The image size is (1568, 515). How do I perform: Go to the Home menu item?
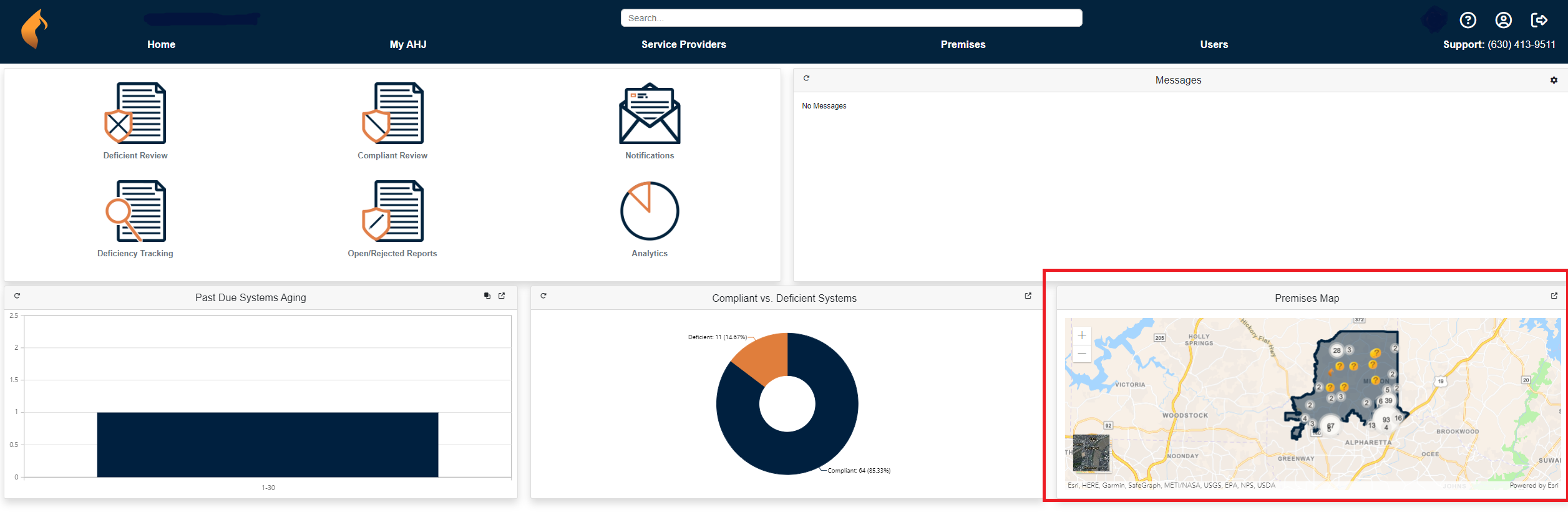tap(161, 44)
